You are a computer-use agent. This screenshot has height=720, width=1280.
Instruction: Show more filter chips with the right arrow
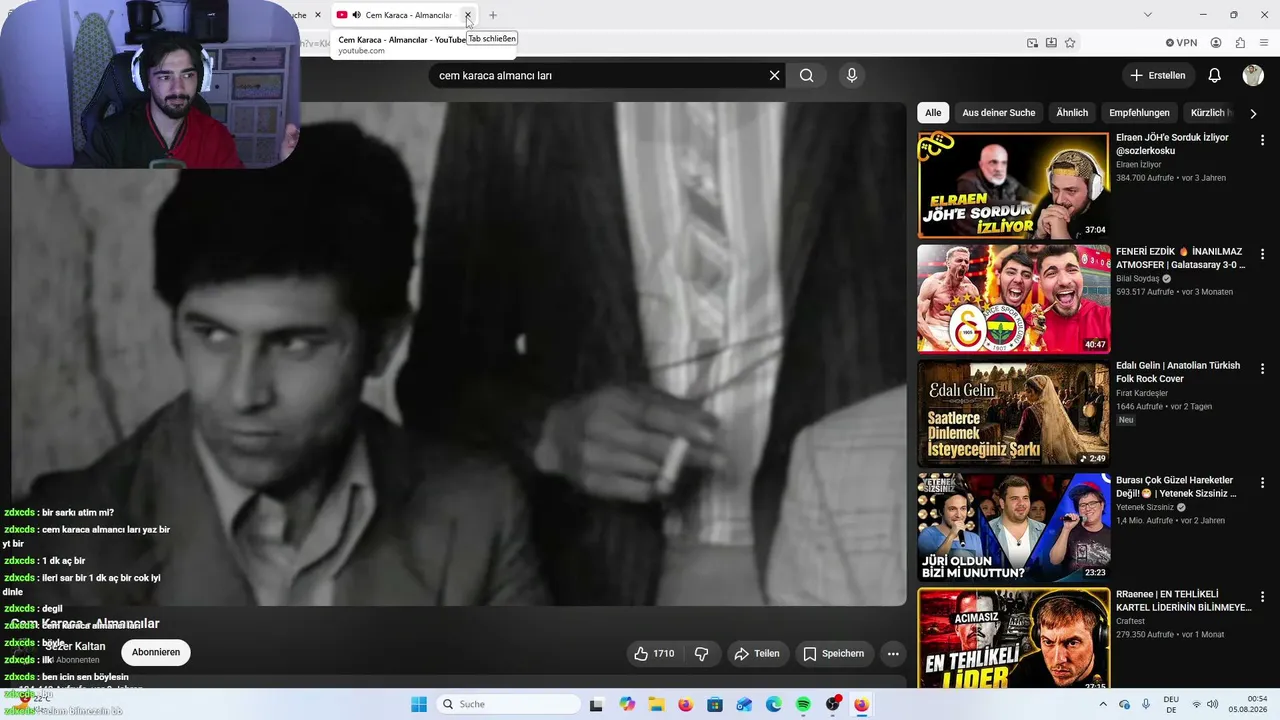pyautogui.click(x=1253, y=113)
